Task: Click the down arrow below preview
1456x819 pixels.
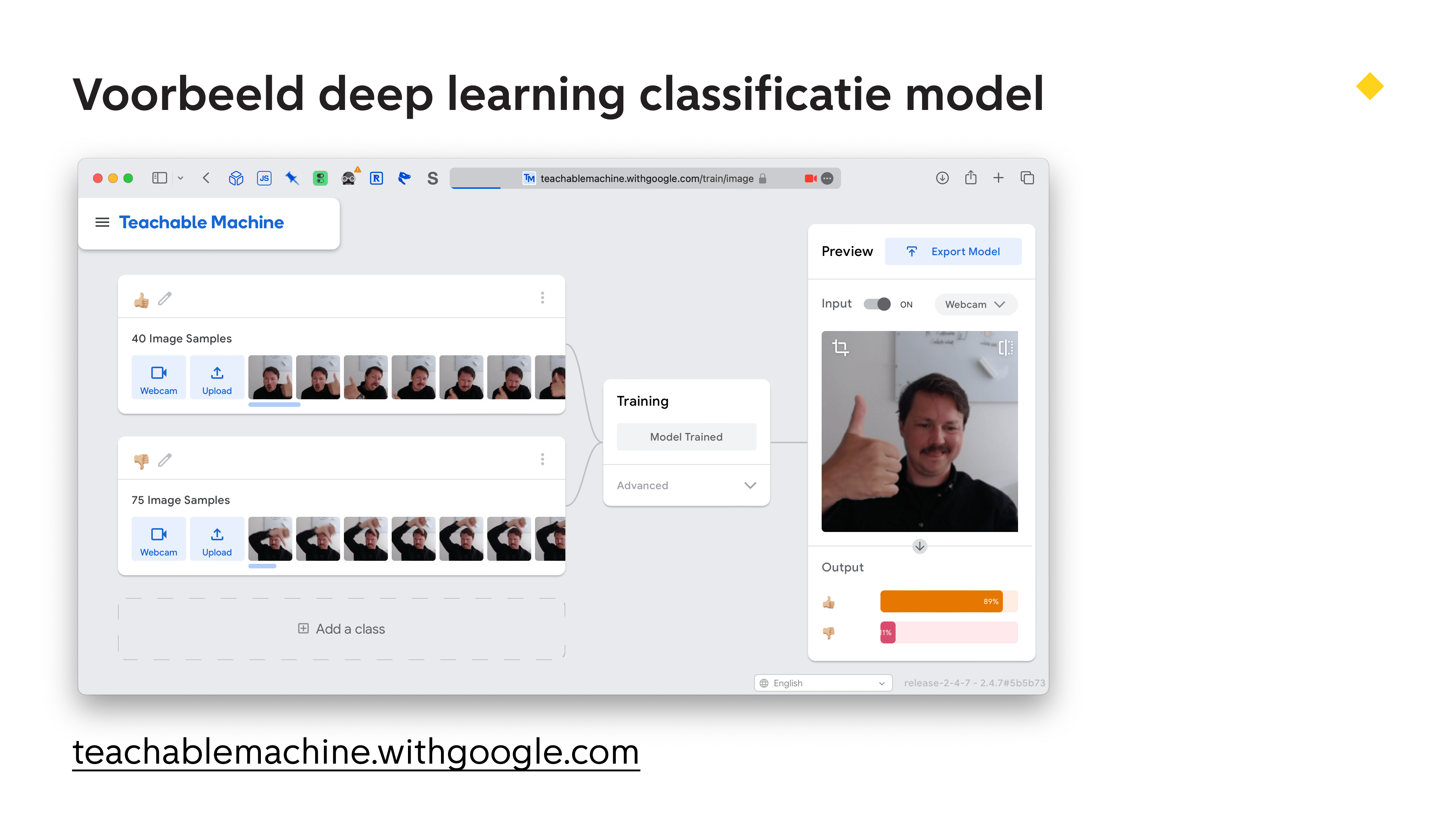Action: pyautogui.click(x=919, y=546)
